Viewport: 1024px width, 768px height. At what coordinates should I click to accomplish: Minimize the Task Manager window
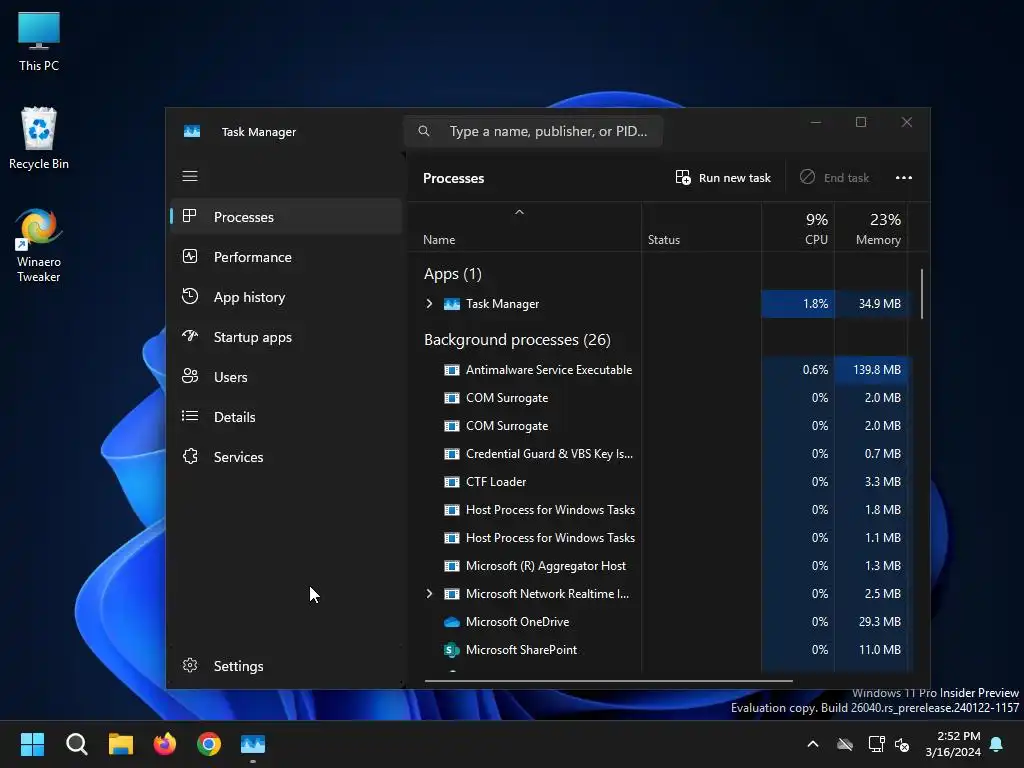coord(816,122)
